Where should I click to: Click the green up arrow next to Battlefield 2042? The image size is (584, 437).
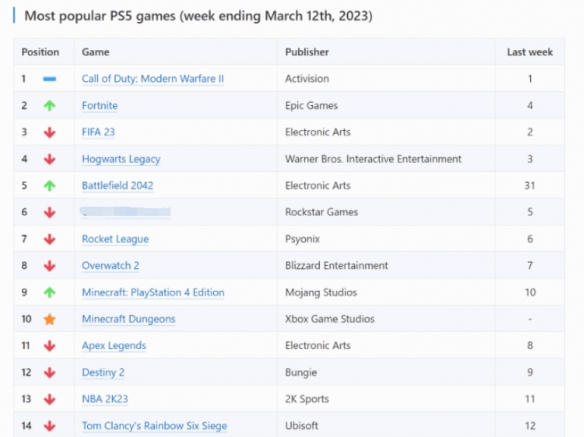coord(50,186)
